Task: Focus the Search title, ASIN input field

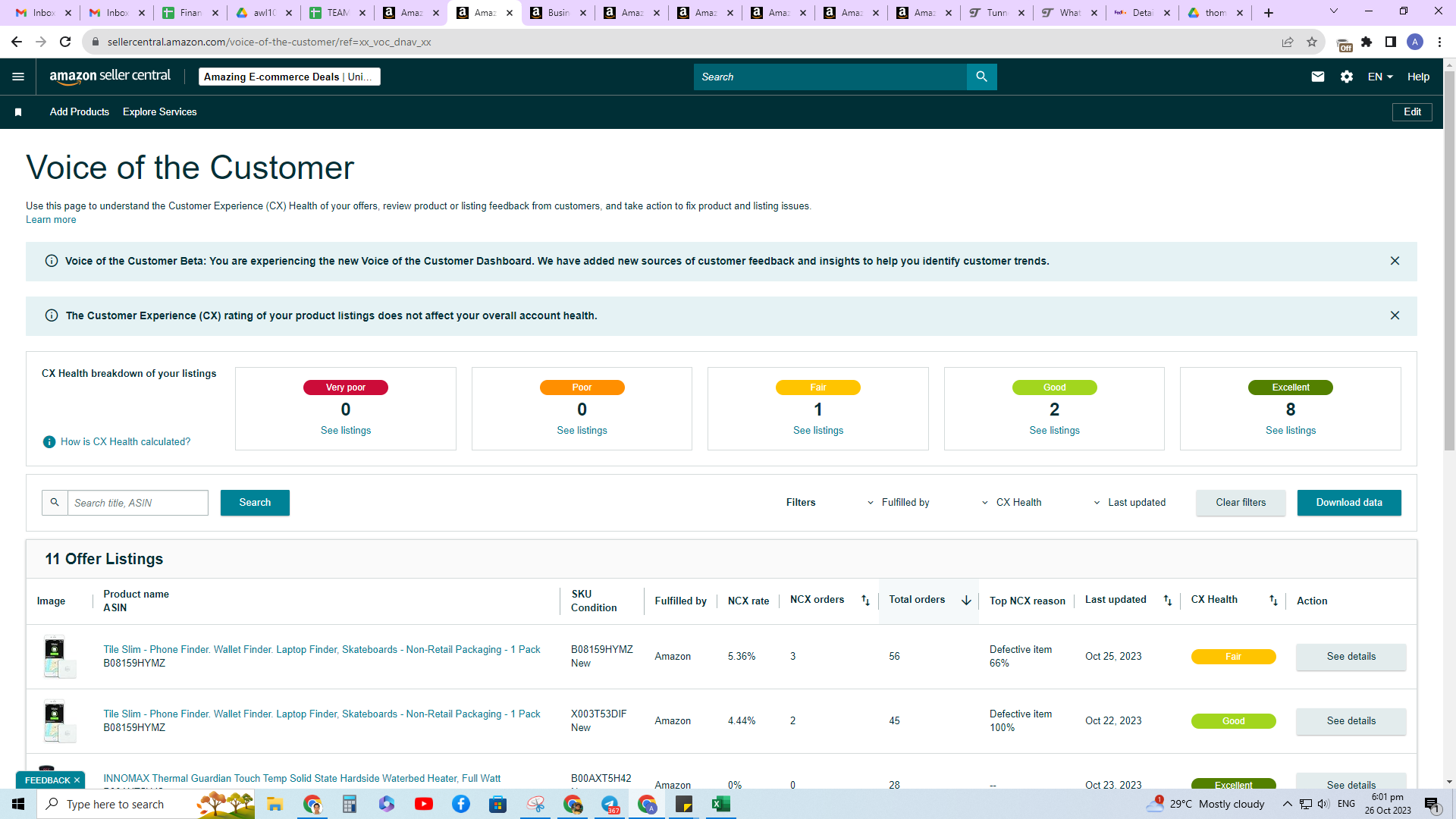Action: [138, 503]
